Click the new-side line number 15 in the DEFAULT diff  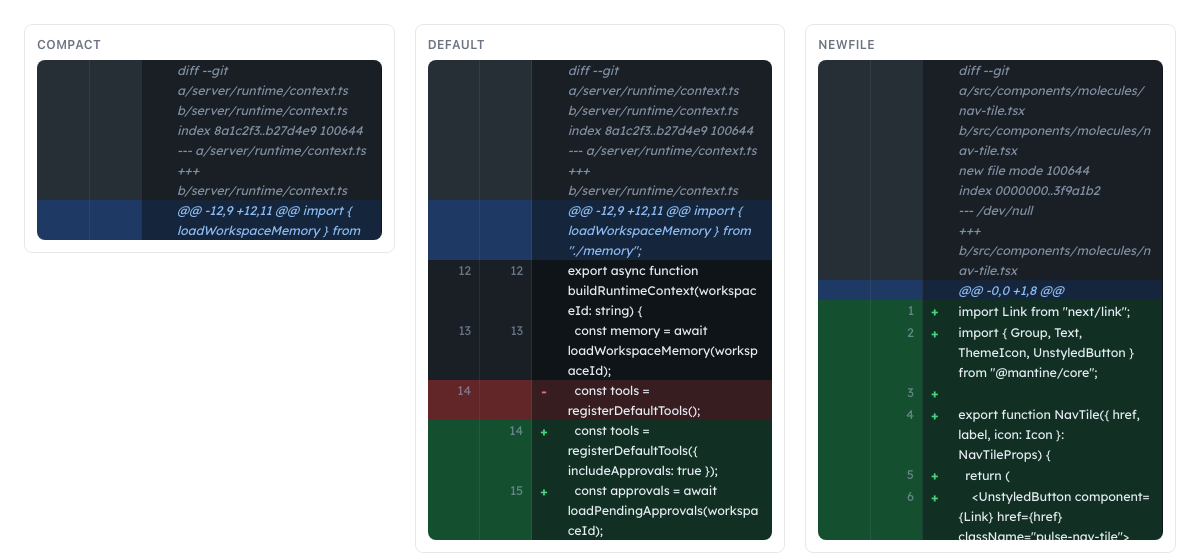point(516,491)
